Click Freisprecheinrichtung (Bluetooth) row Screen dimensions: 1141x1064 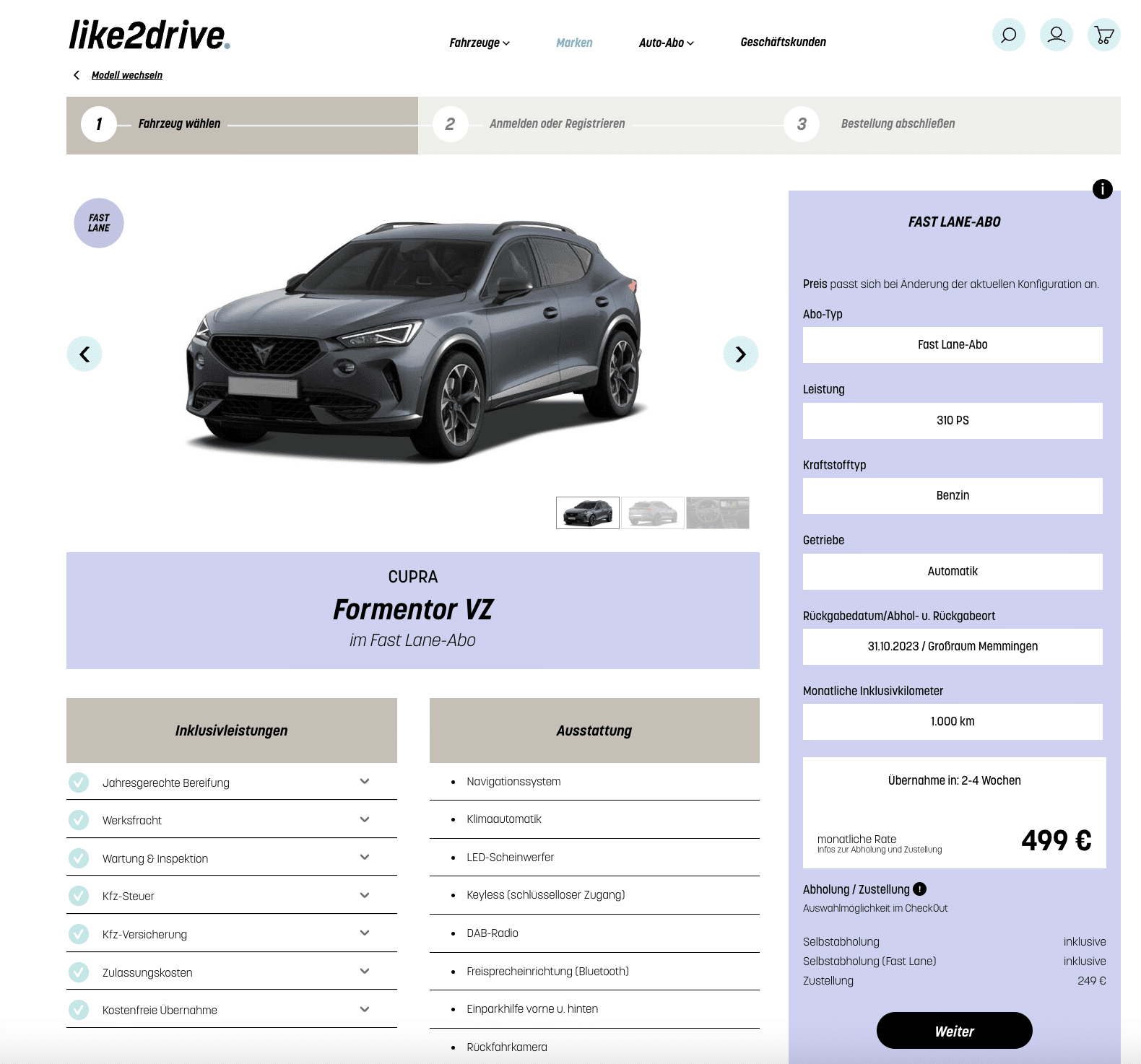(594, 972)
